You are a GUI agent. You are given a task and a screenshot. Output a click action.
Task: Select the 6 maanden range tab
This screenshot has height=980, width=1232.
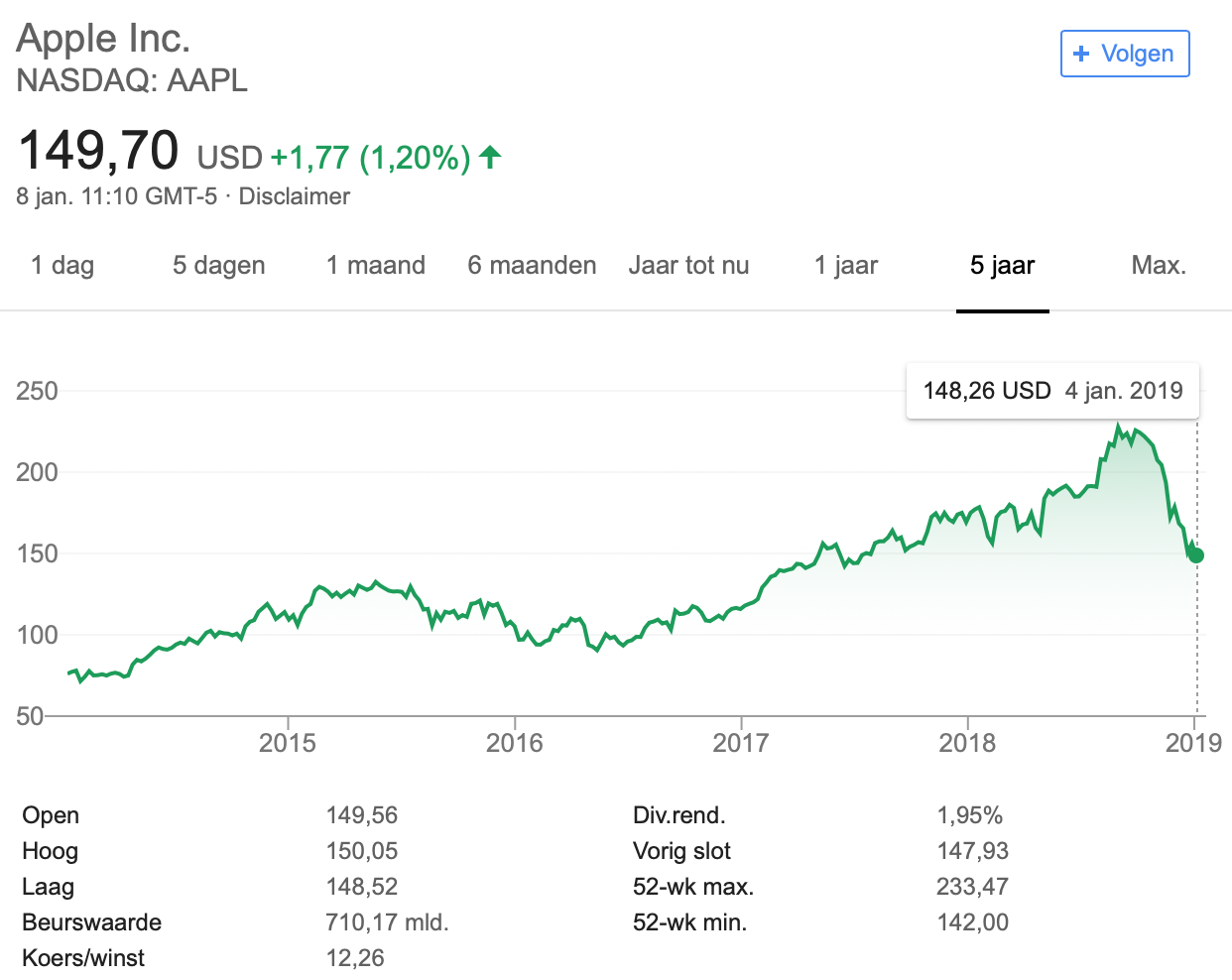pos(533,265)
